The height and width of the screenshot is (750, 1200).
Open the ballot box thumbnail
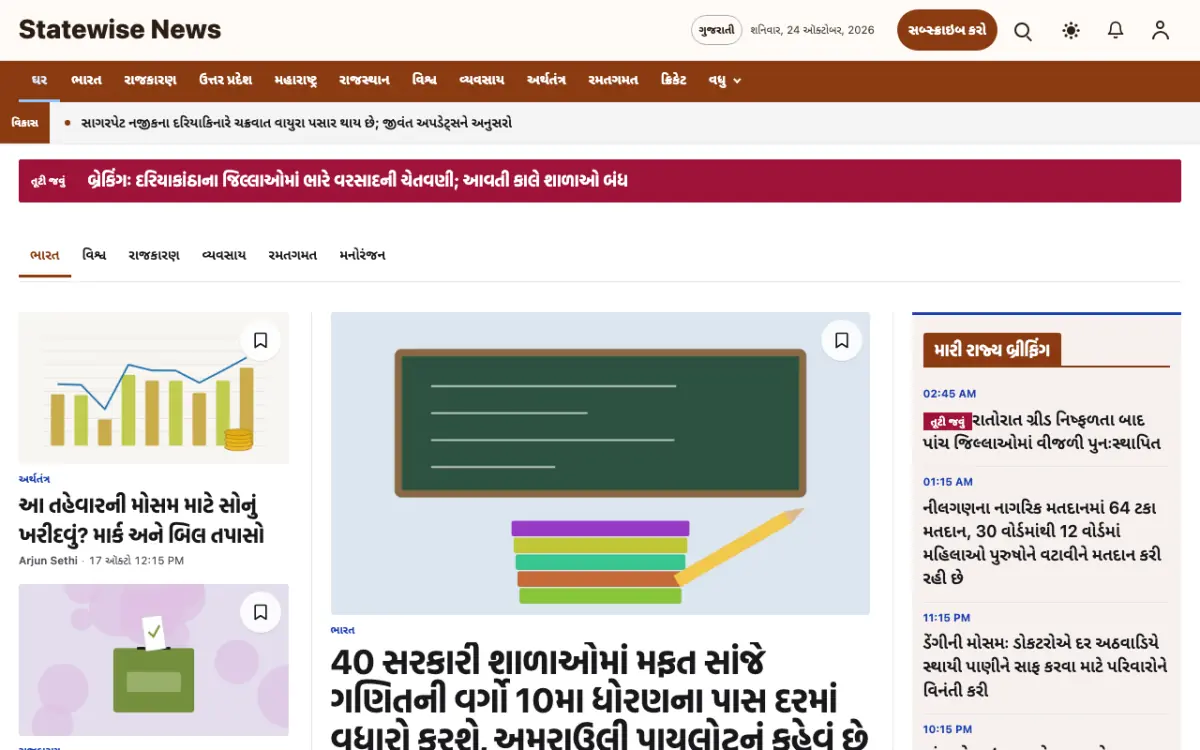click(x=154, y=660)
